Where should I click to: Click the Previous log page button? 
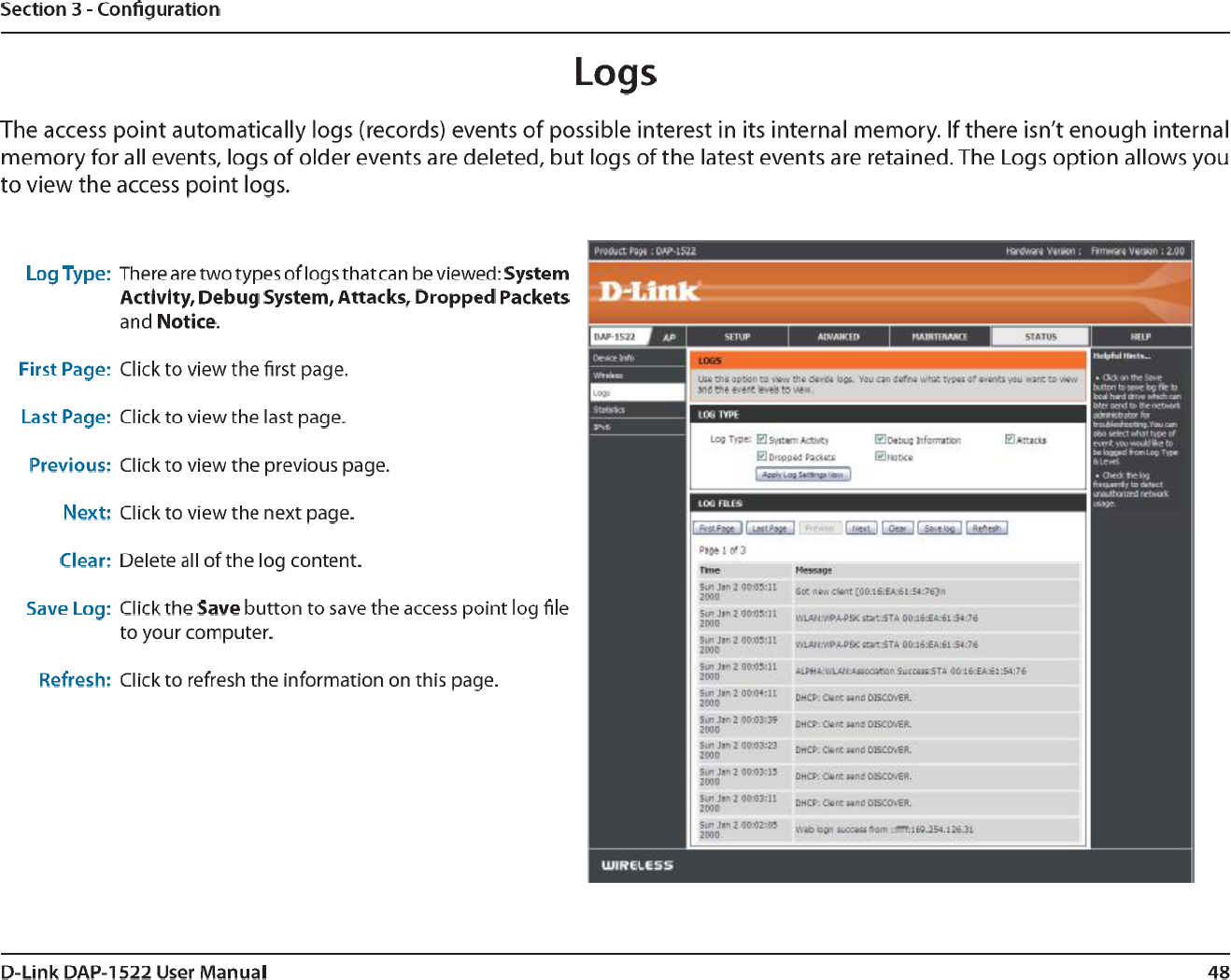coord(820,528)
